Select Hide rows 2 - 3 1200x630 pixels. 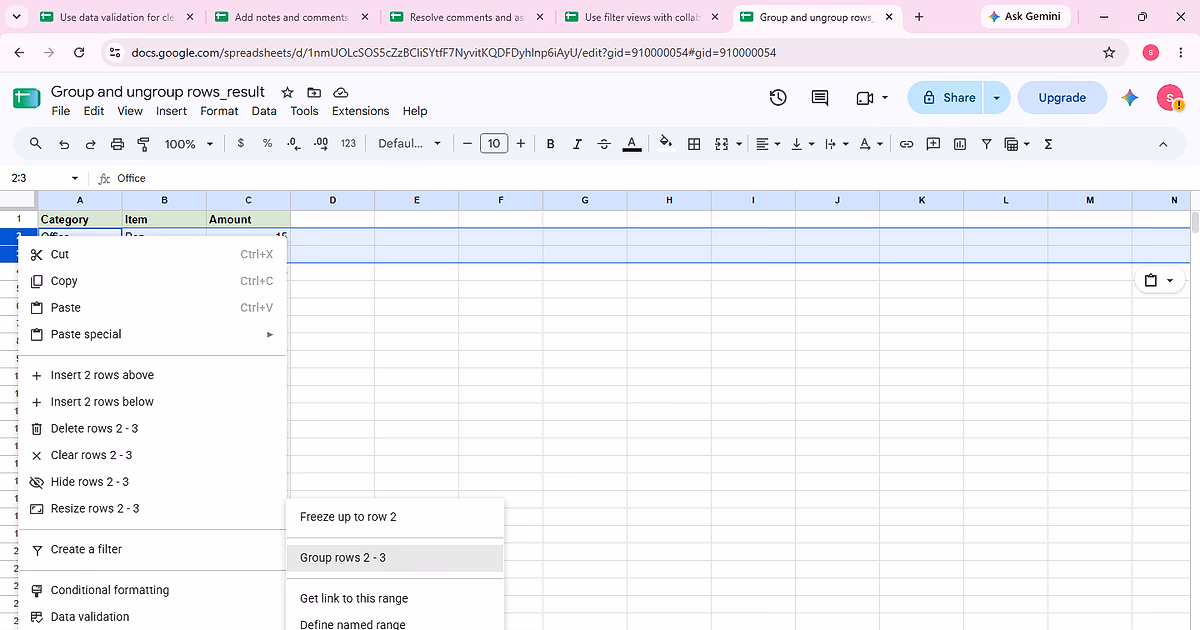pos(152,482)
